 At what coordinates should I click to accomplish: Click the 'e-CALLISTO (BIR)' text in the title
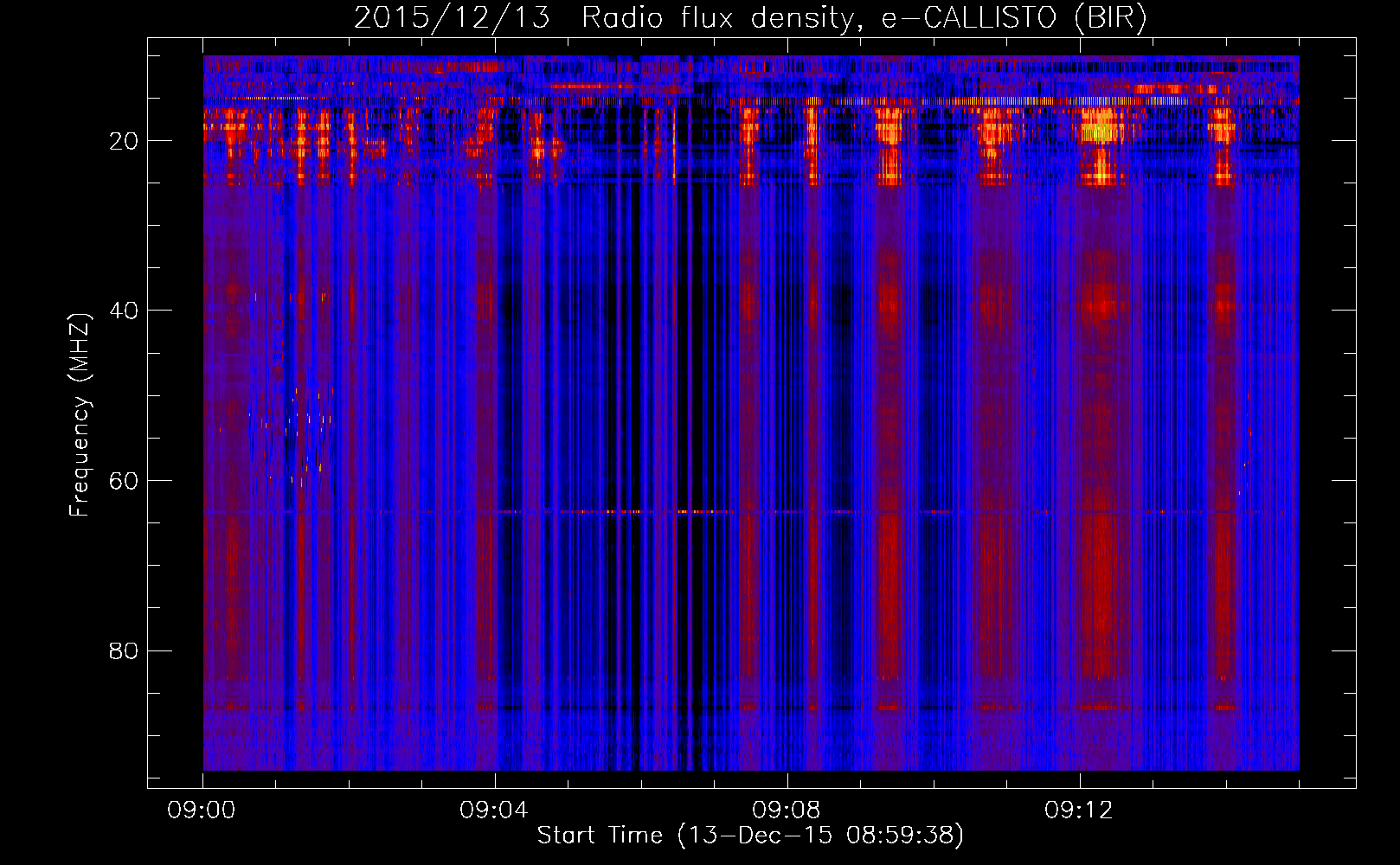pos(1014,18)
